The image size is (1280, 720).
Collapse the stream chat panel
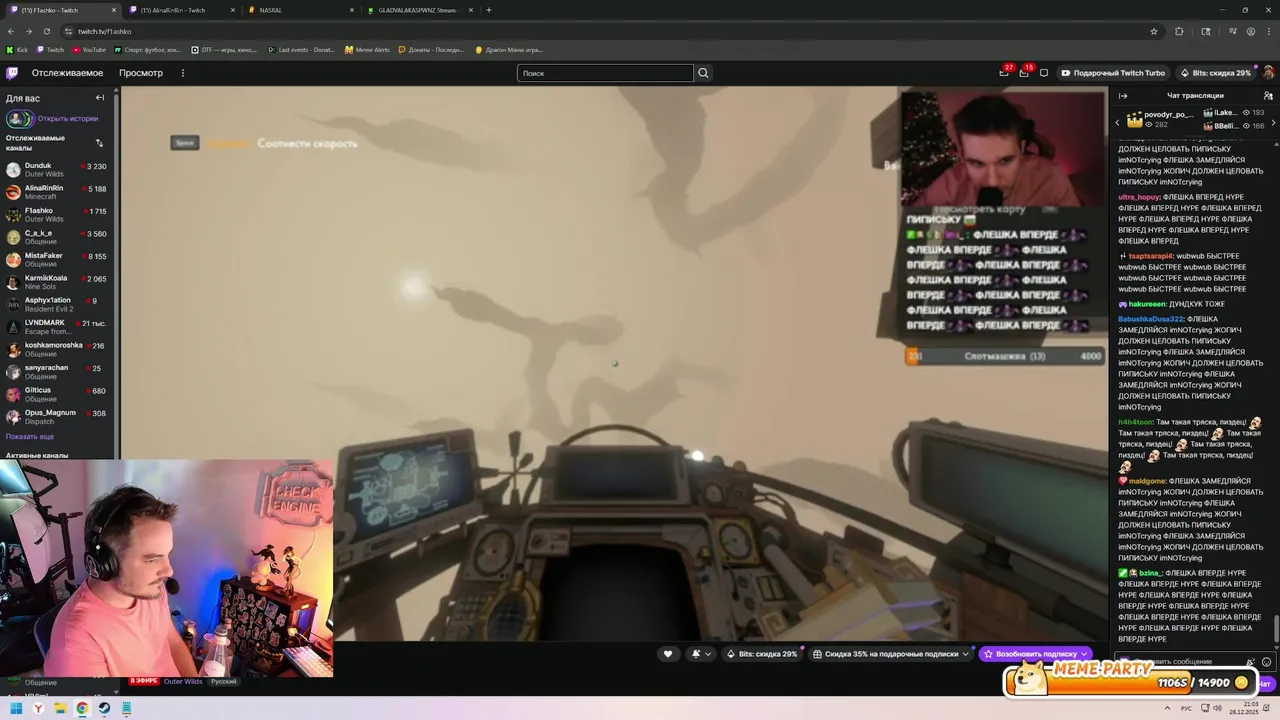1123,96
